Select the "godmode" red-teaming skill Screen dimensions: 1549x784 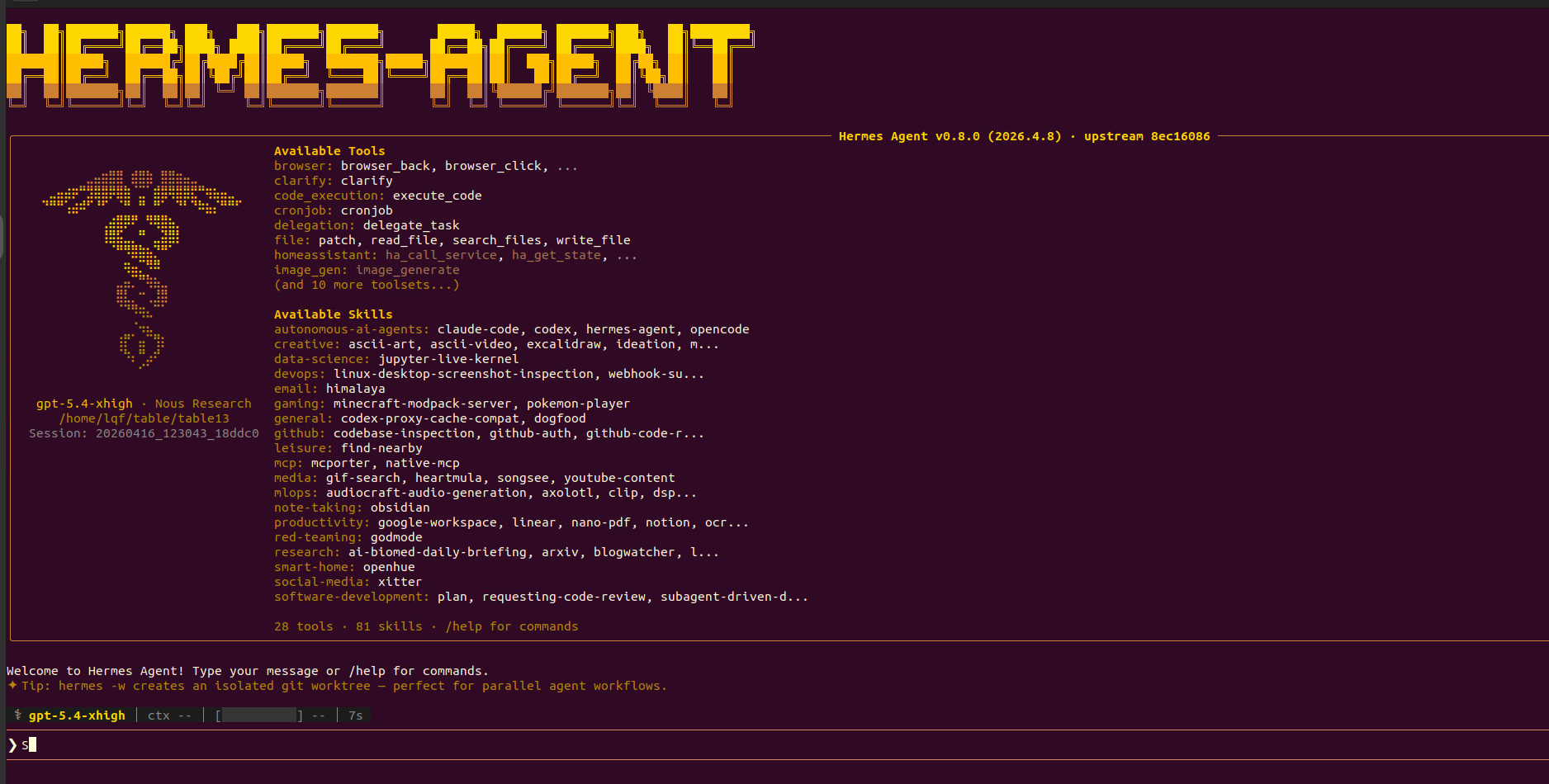[396, 537]
